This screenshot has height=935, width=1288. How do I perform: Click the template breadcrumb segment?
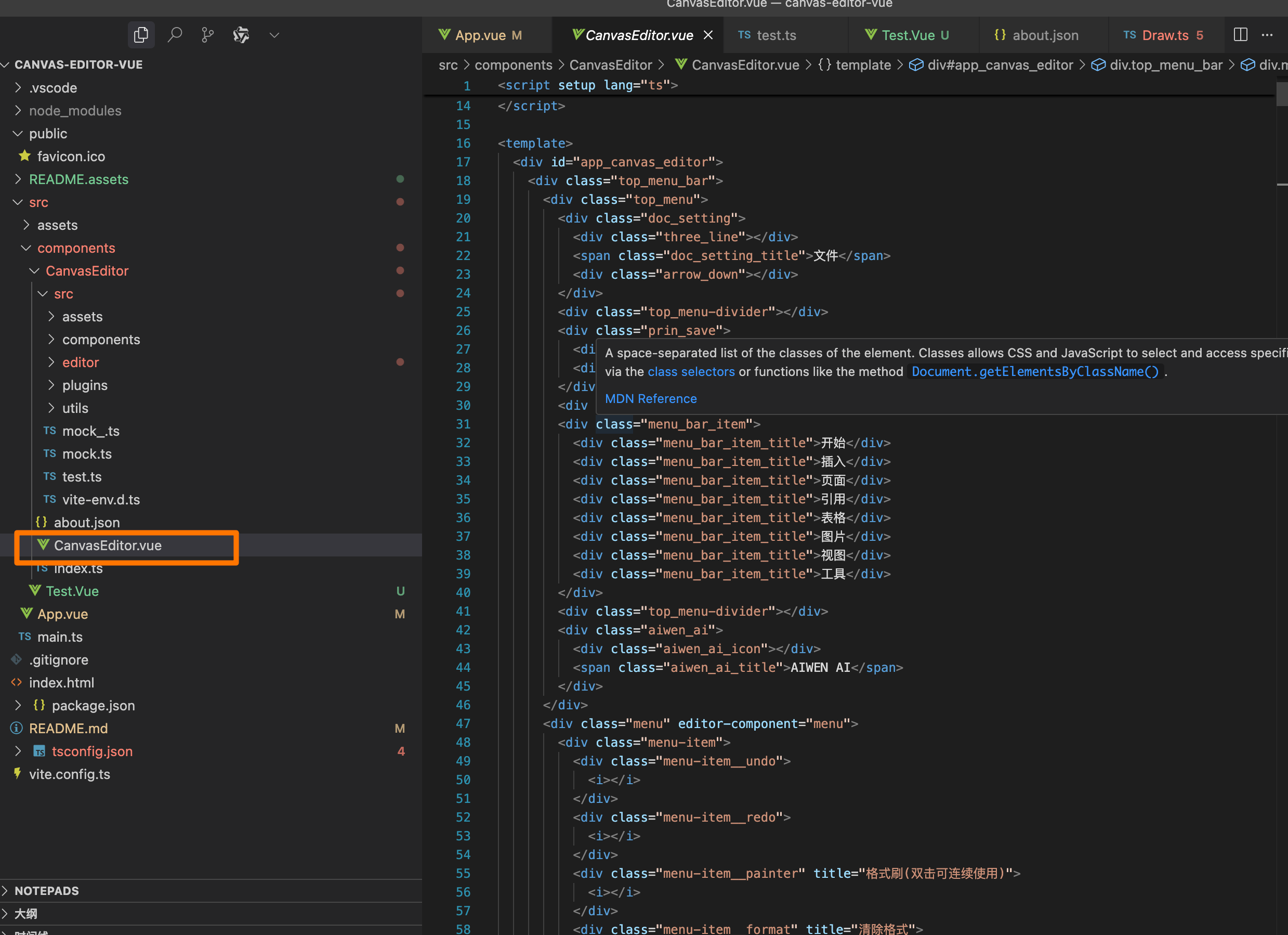pos(863,66)
